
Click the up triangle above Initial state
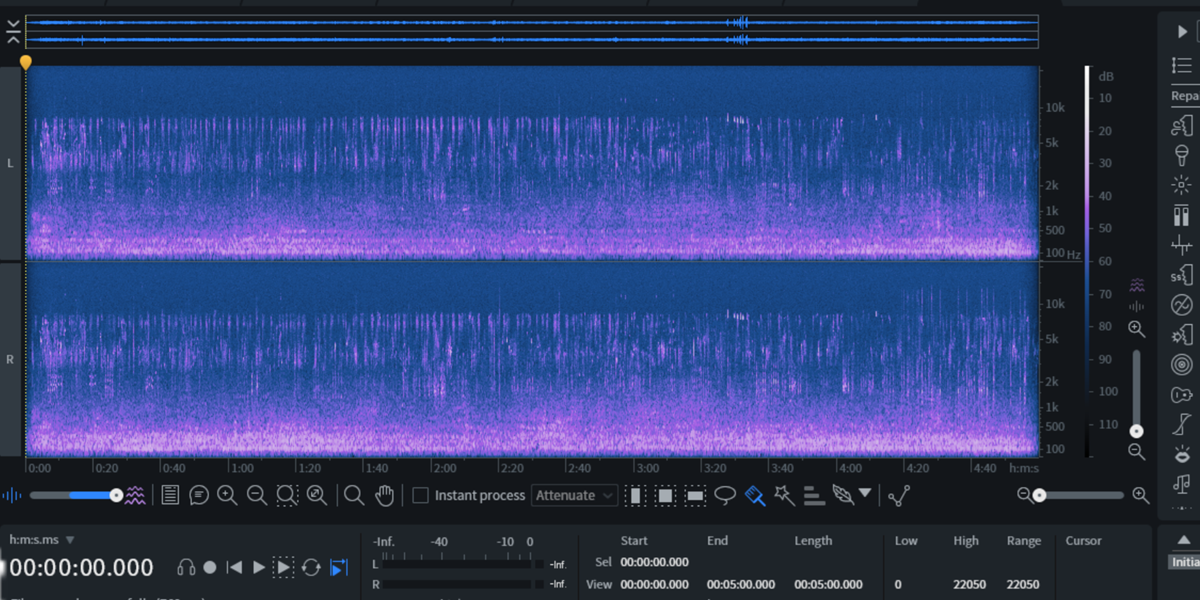click(x=1184, y=539)
